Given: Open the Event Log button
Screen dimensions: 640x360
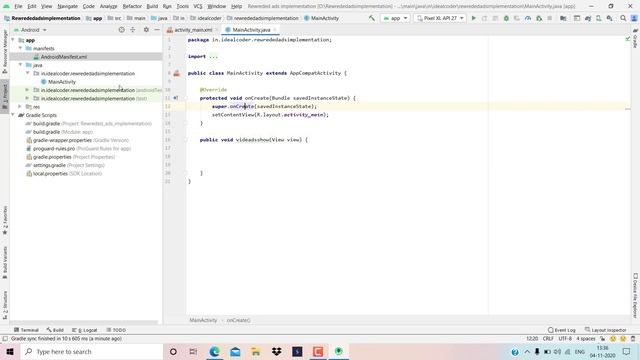Looking at the screenshot, I should [562, 330].
